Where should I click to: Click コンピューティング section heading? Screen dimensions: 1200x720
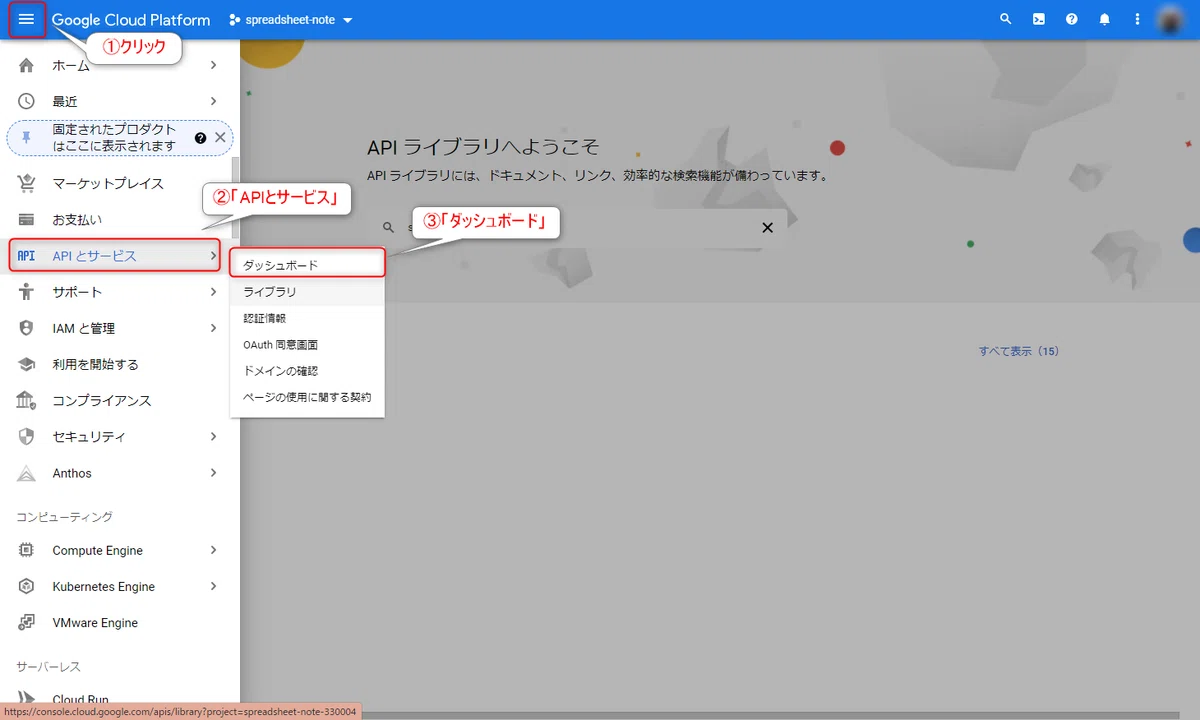(64, 517)
